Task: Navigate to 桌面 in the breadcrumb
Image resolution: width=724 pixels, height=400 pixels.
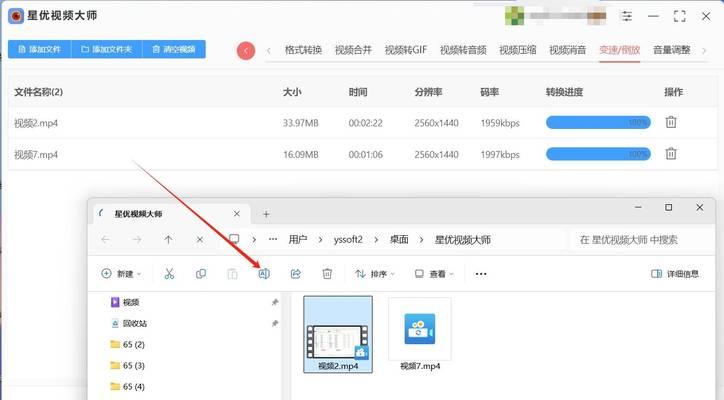Action: click(399, 240)
